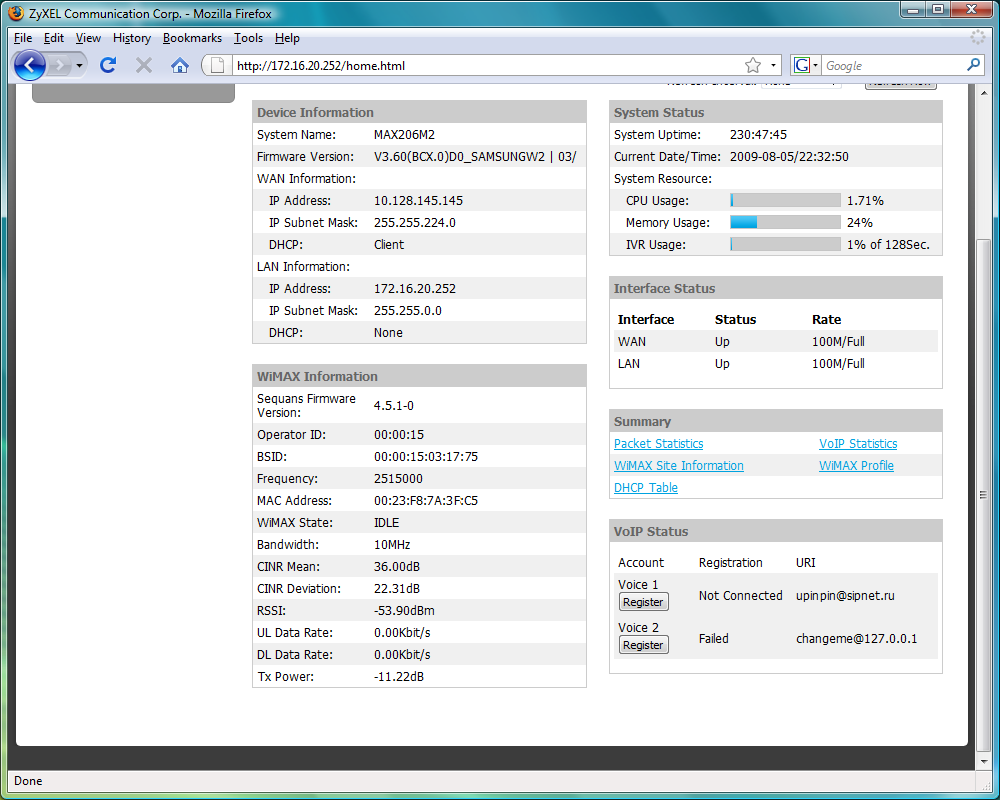Image resolution: width=1000 pixels, height=800 pixels.
Task: Click the BSID value 00:00:15:03:17:75
Action: click(x=425, y=457)
